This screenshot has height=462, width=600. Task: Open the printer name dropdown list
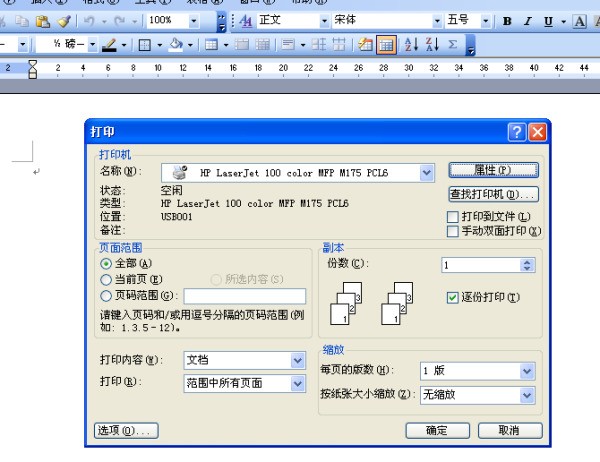(427, 173)
